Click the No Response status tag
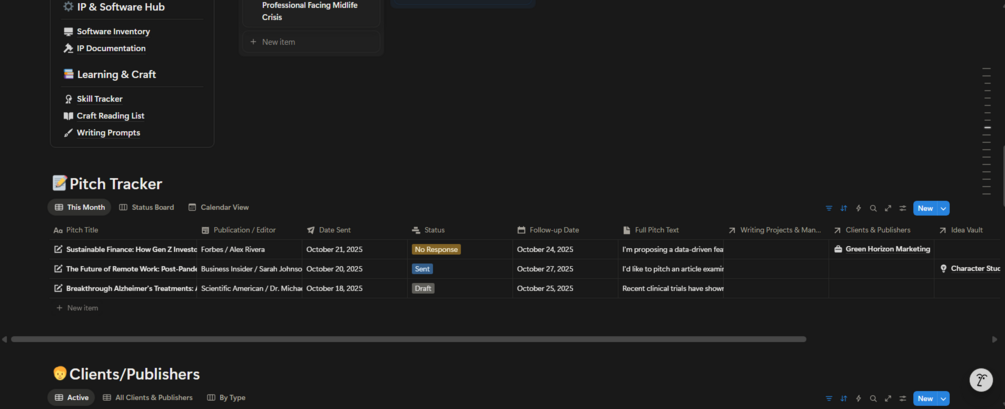Viewport: 1005px width, 409px height. 436,249
